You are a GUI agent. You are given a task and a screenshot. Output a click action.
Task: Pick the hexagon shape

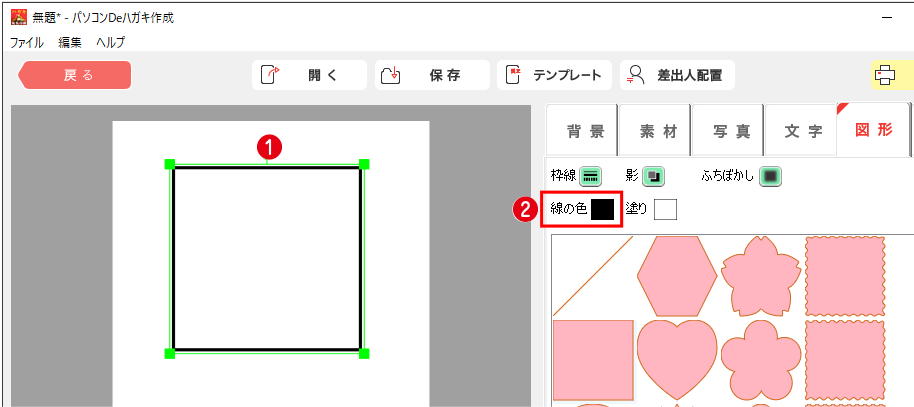click(677, 276)
